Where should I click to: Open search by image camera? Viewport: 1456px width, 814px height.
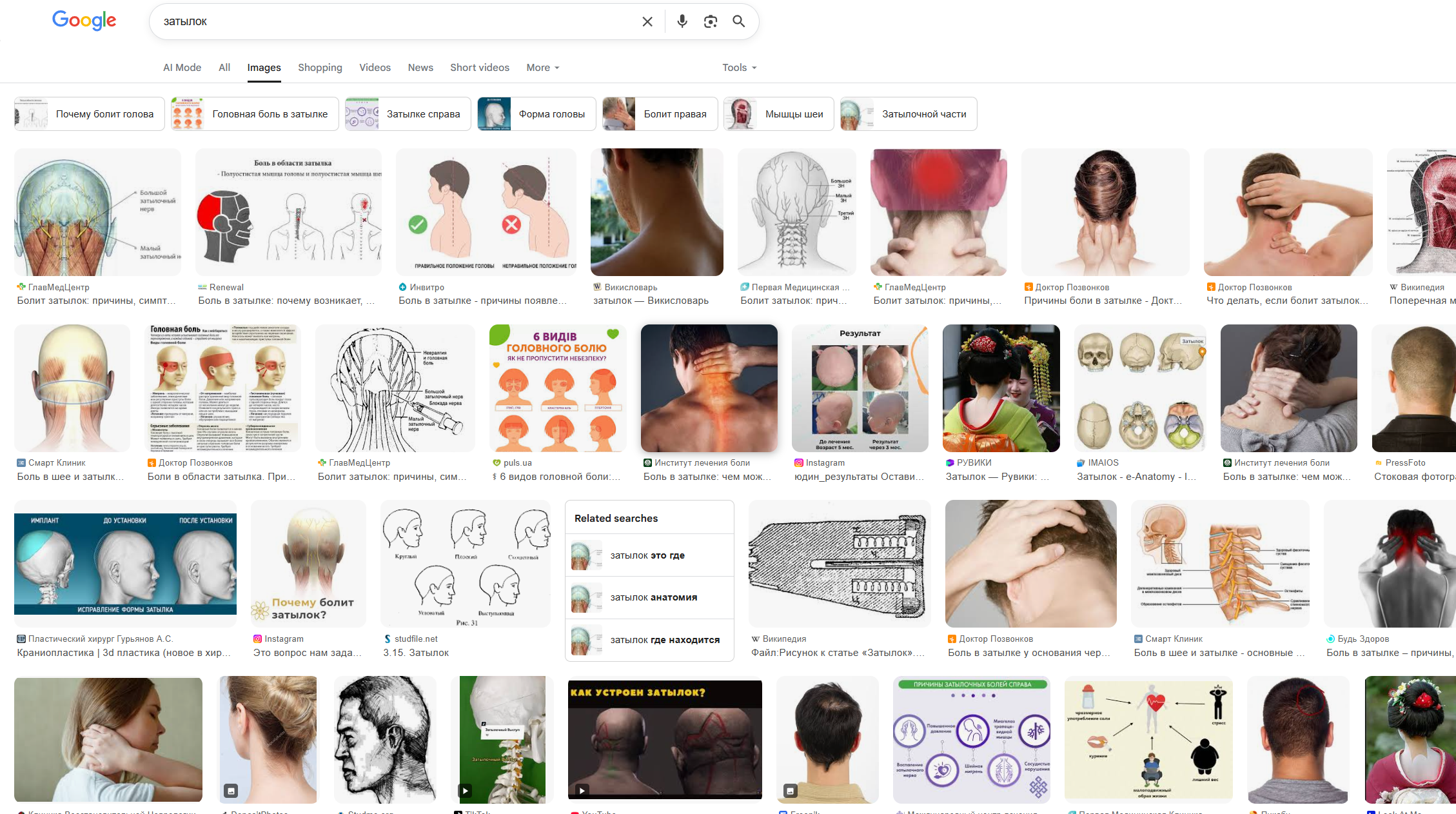pos(710,22)
